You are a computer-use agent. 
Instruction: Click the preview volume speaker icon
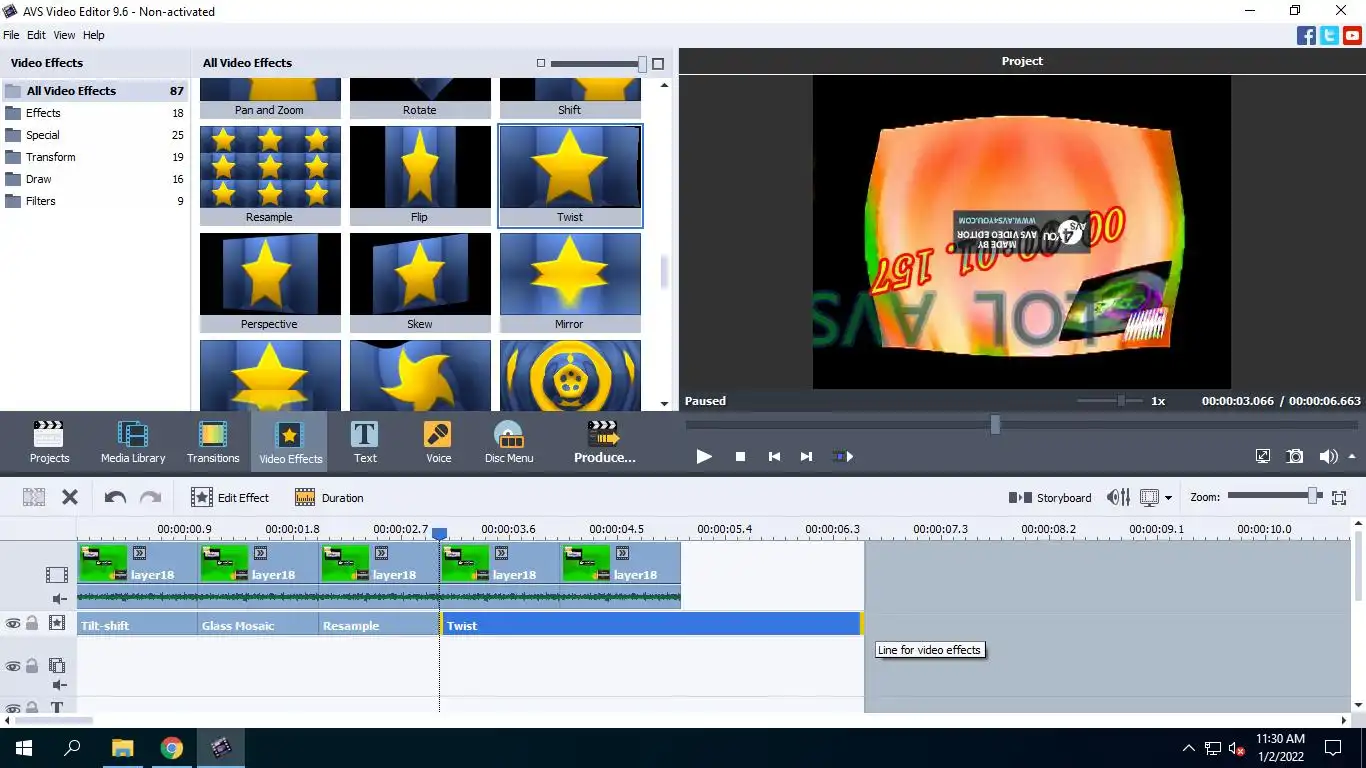1326,456
